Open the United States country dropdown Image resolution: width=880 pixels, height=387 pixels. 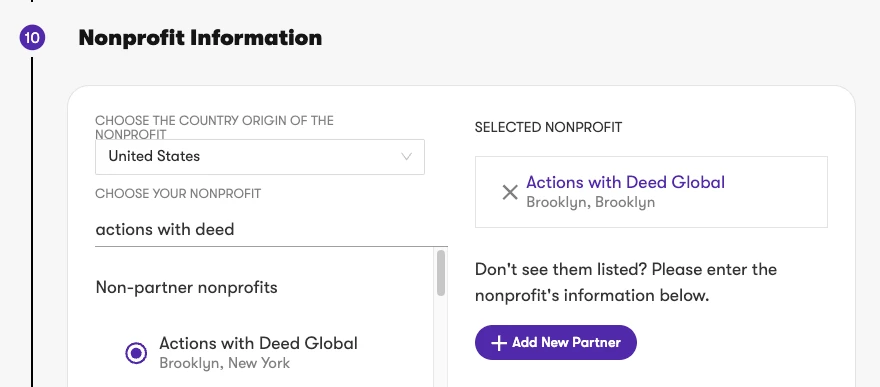pos(260,156)
